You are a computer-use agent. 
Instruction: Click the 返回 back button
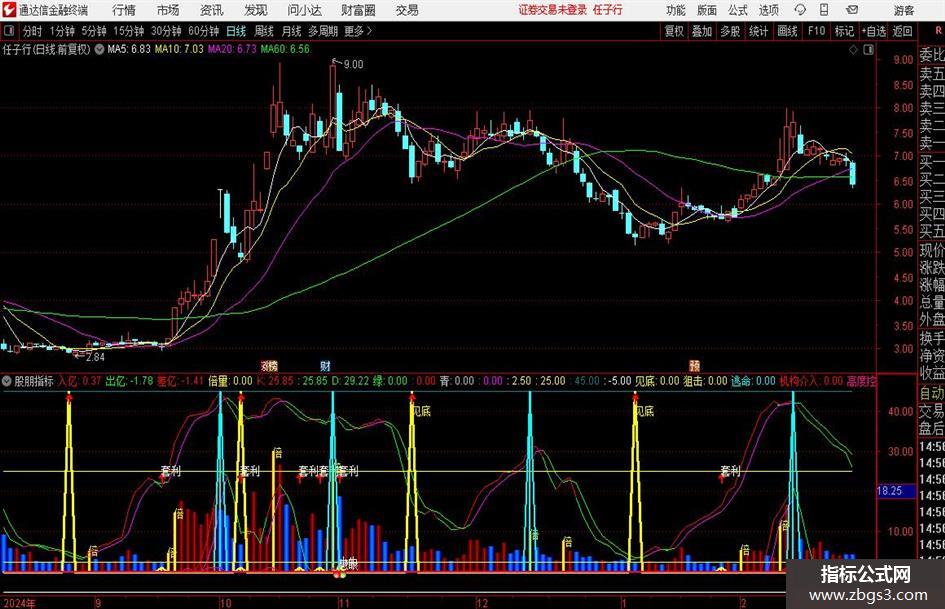click(902, 31)
